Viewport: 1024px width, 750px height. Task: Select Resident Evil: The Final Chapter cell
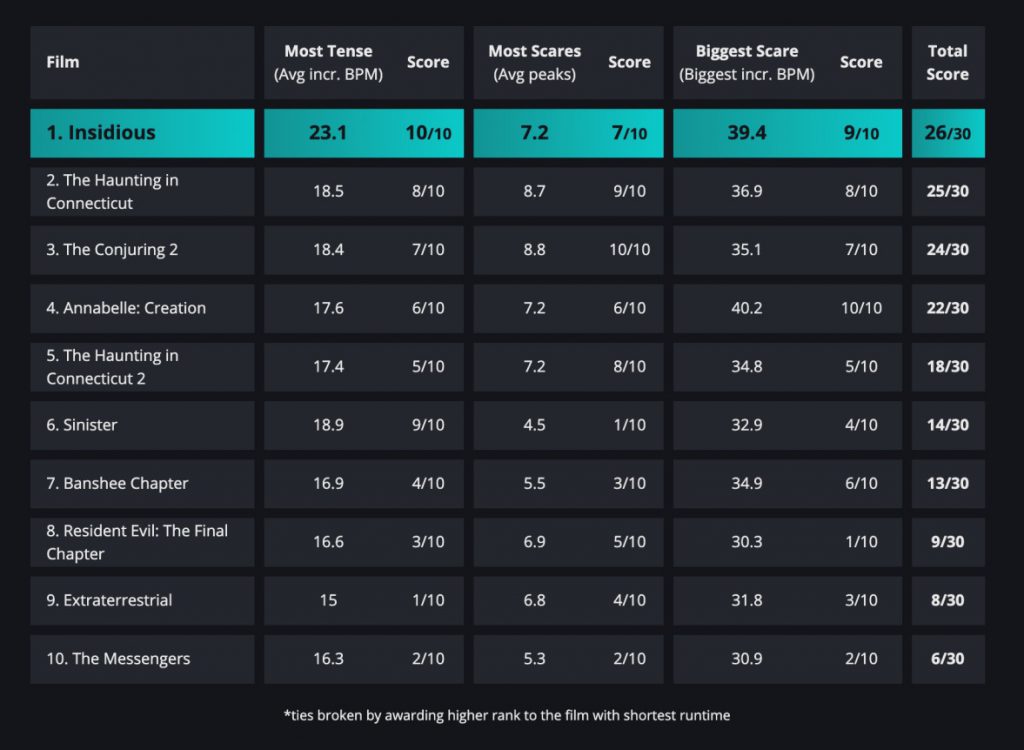tap(136, 542)
